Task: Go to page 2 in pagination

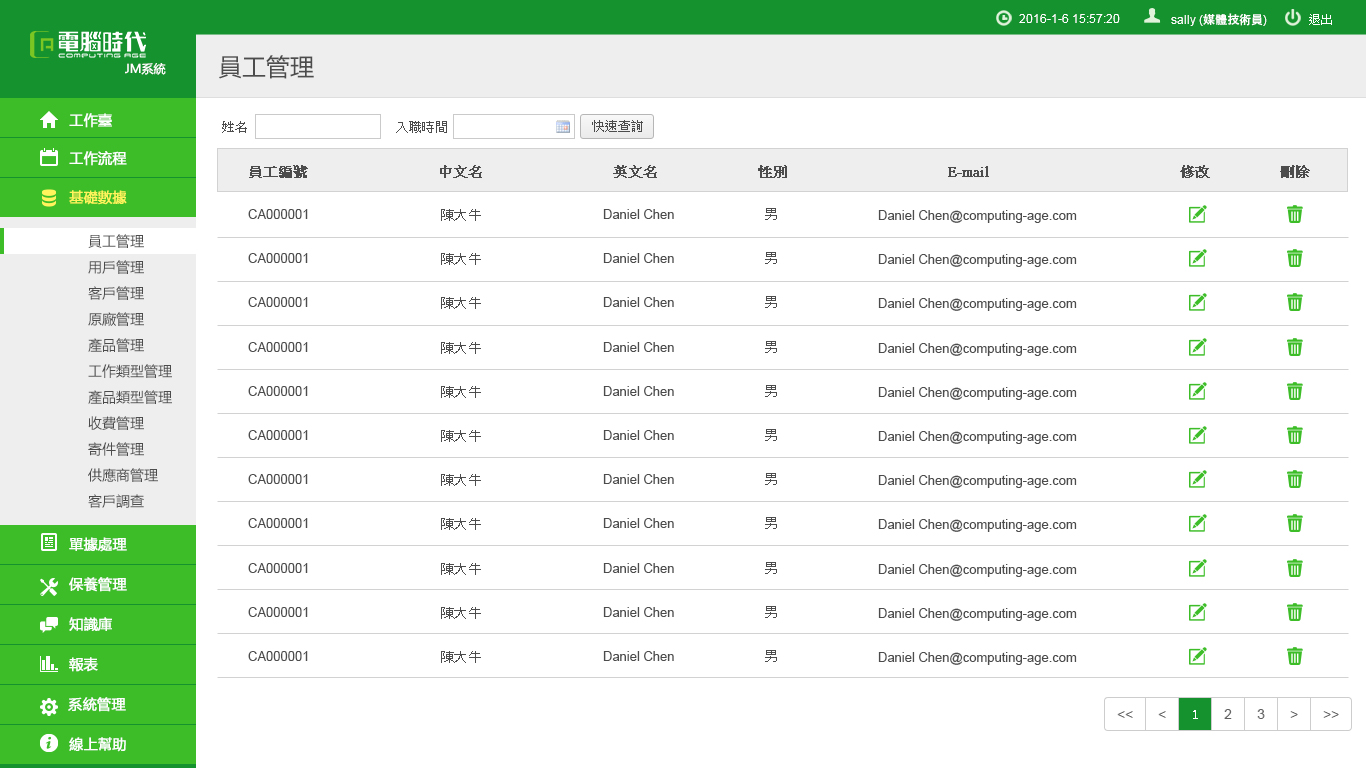Action: pos(1227,714)
